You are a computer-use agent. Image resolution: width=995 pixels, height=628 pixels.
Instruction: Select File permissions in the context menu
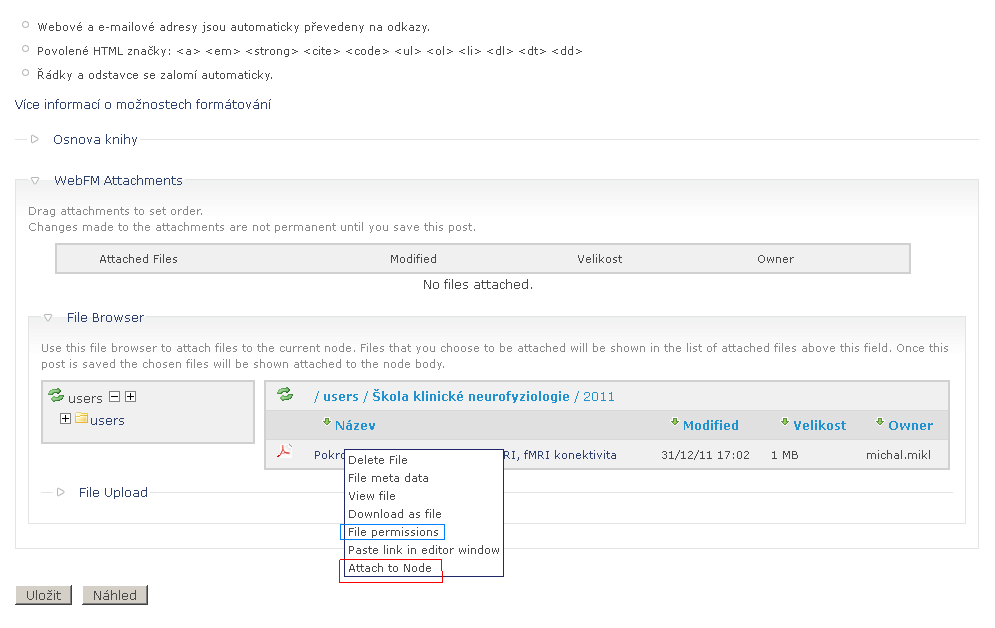(393, 532)
